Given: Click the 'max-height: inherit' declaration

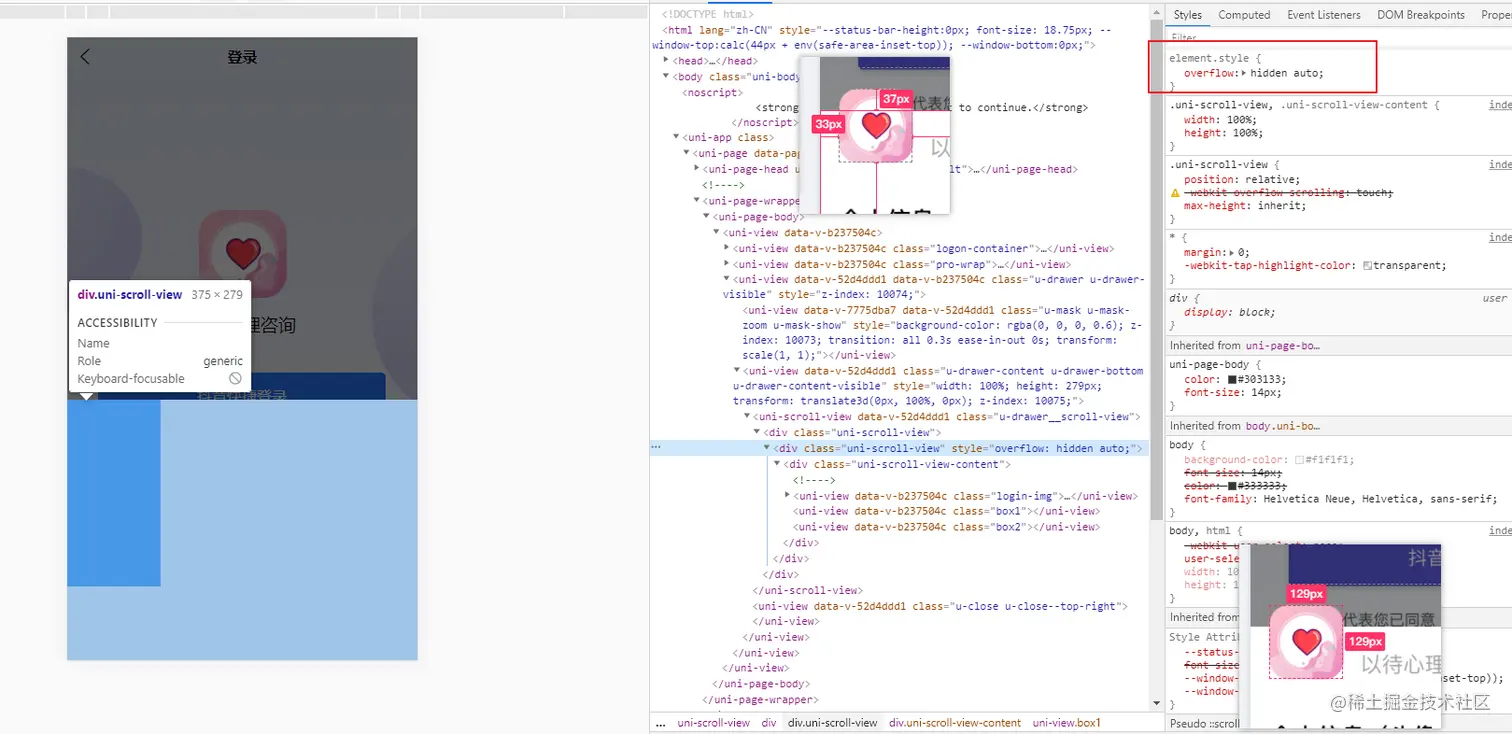Looking at the screenshot, I should click(1245, 206).
